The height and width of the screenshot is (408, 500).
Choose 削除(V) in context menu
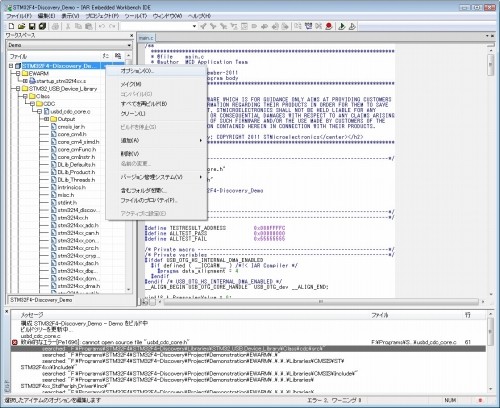coord(156,154)
